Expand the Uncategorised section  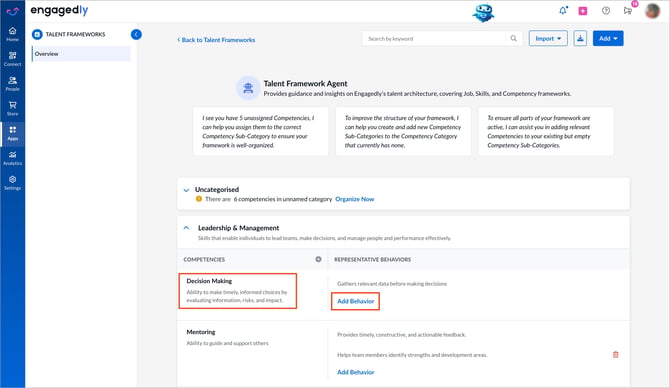186,190
